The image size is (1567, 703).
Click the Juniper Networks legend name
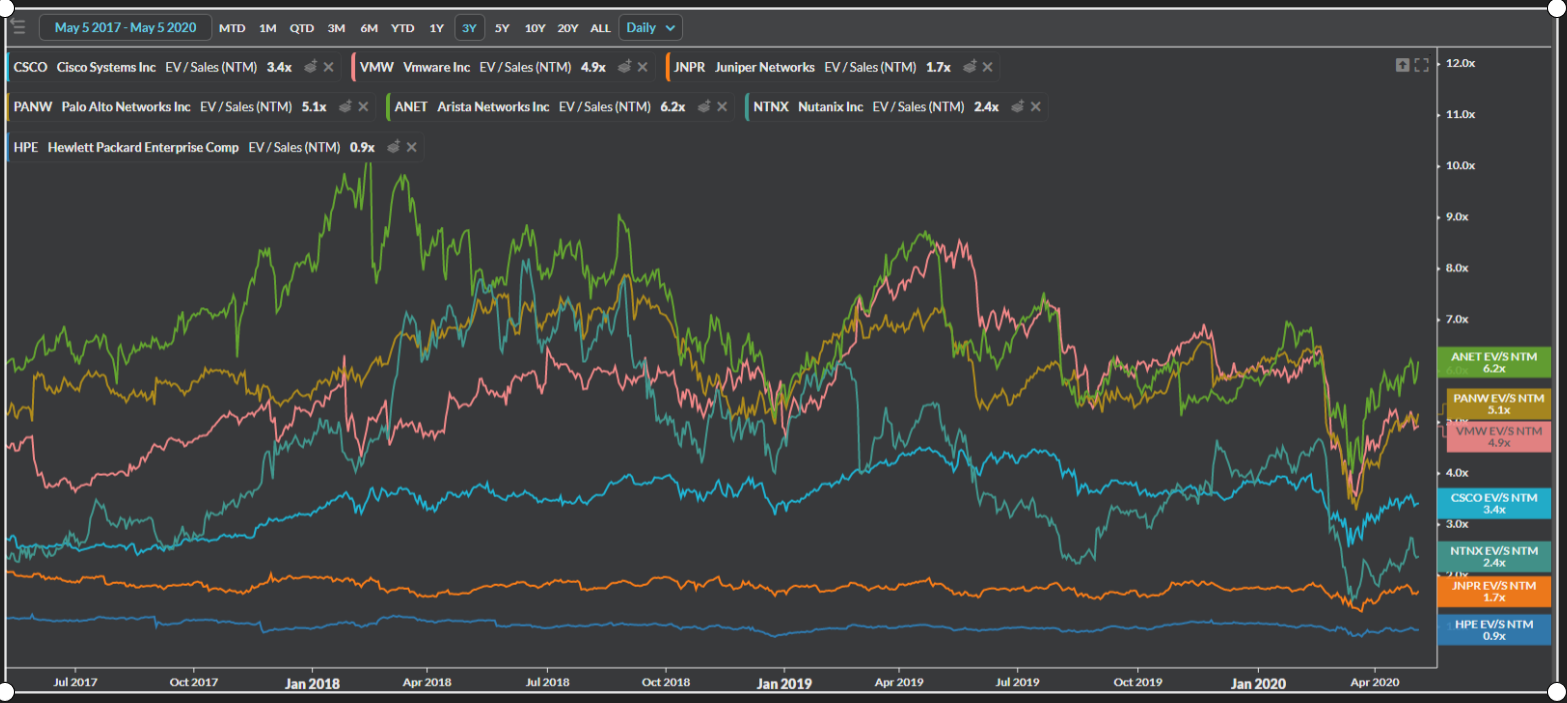click(767, 67)
